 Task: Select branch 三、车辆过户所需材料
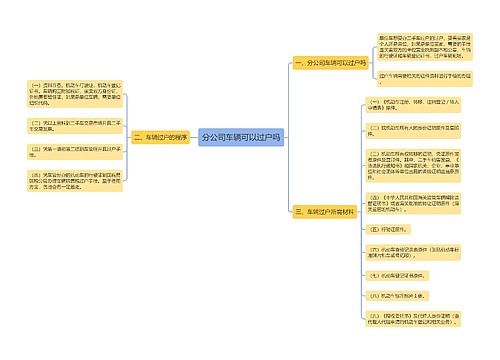pos(325,212)
